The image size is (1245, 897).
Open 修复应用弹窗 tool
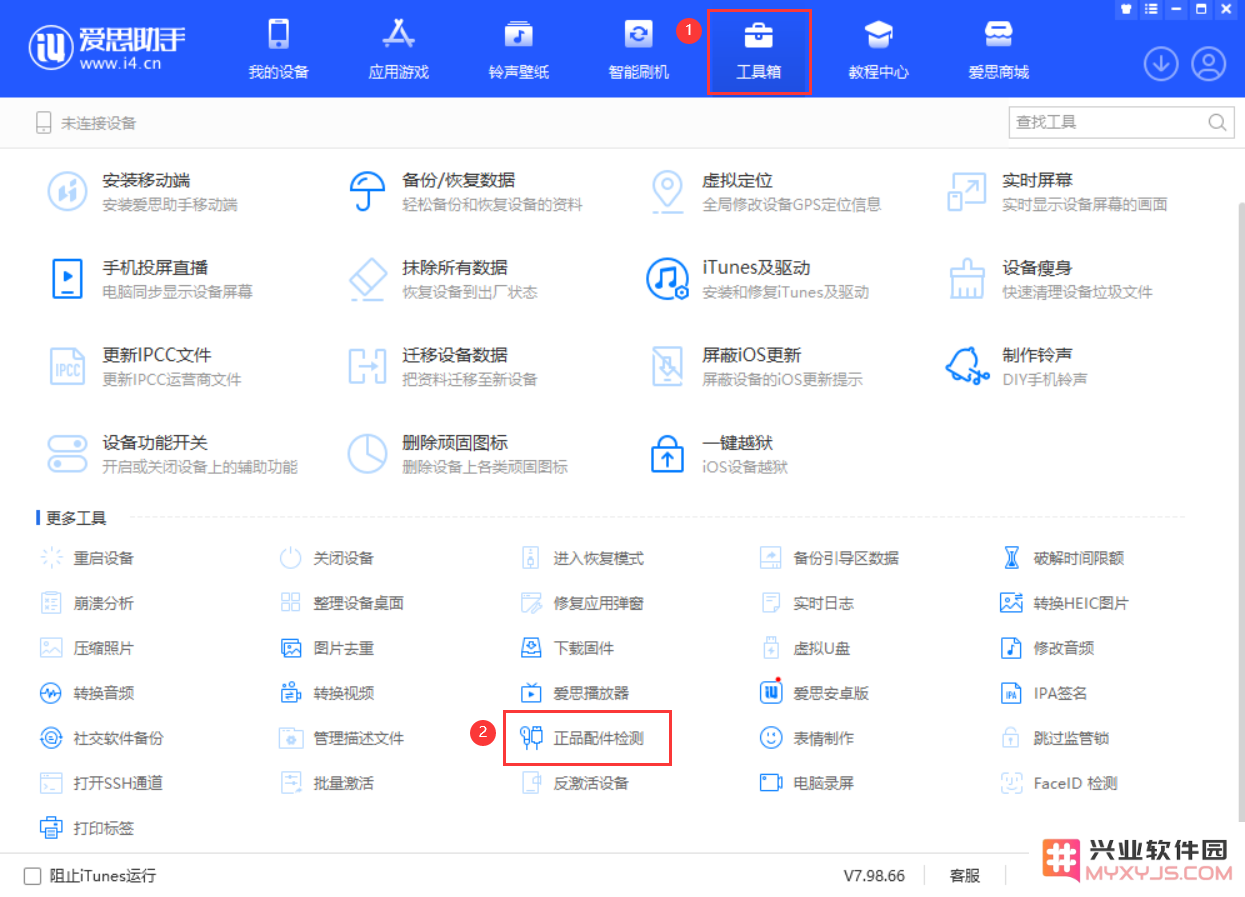tap(582, 603)
